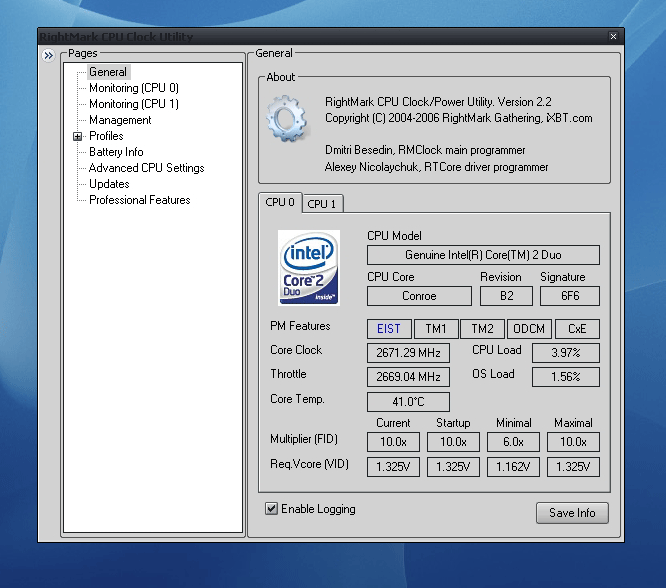Open the Advanced CPU Settings page
Screen dimensions: 666x588
click(147, 168)
